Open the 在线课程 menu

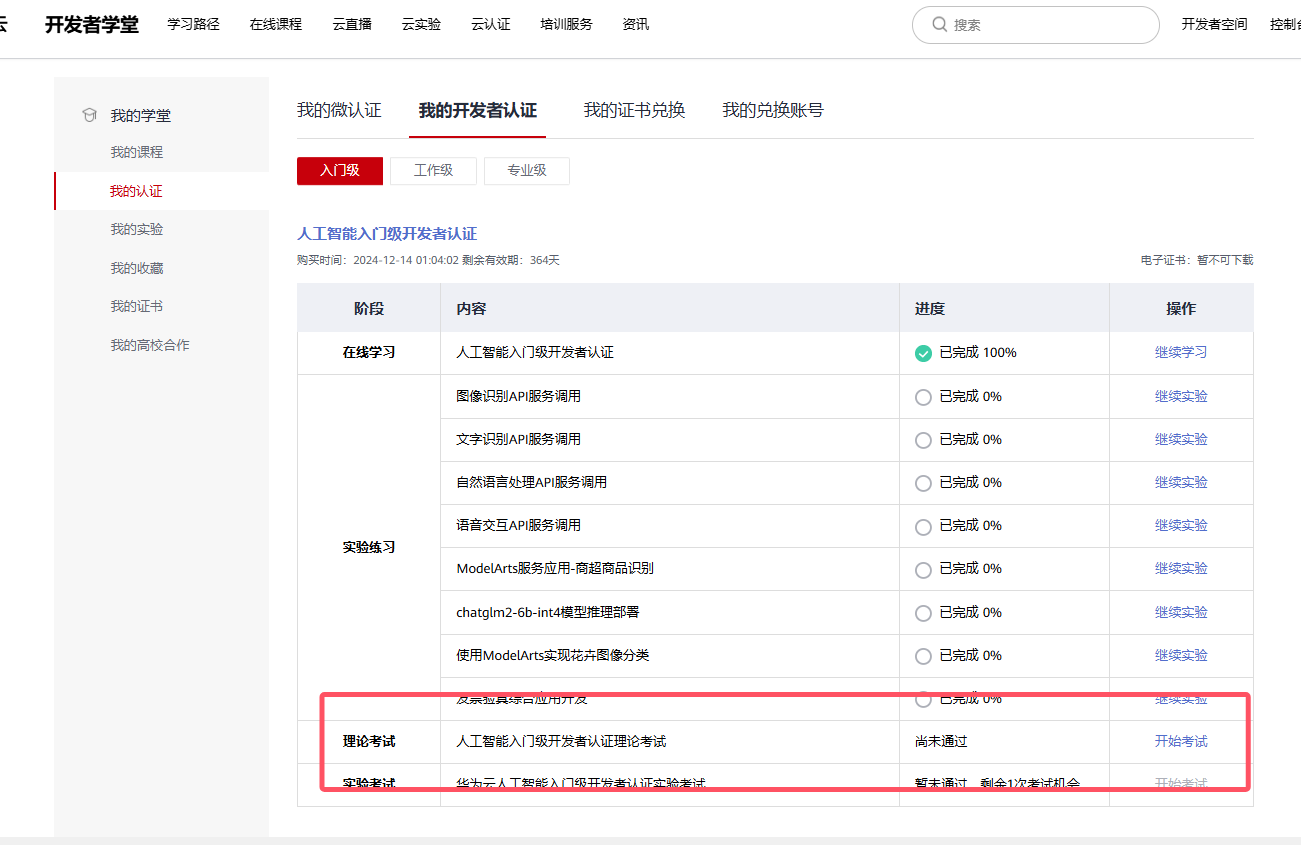click(x=276, y=24)
